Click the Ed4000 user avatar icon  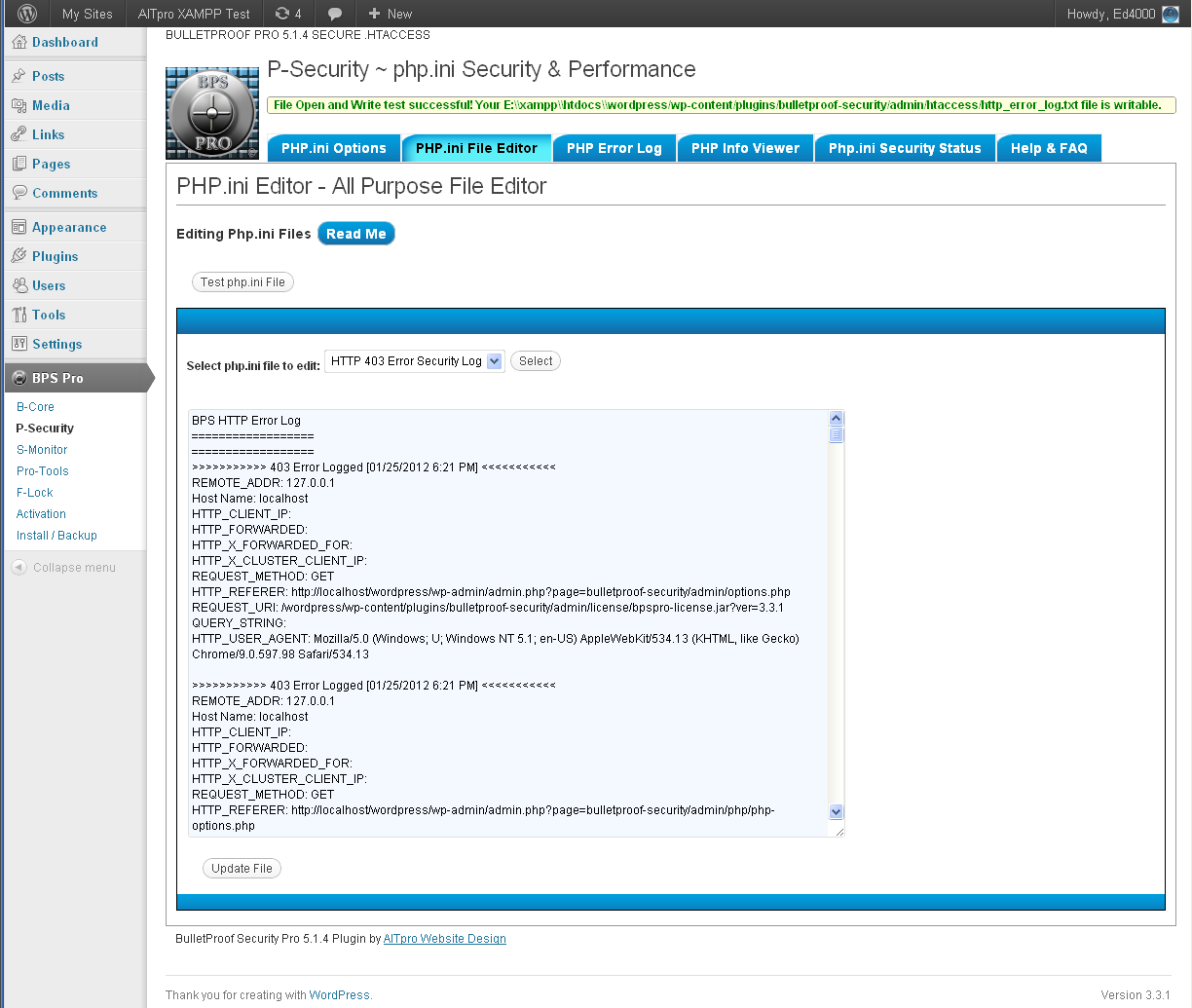coord(1170,14)
